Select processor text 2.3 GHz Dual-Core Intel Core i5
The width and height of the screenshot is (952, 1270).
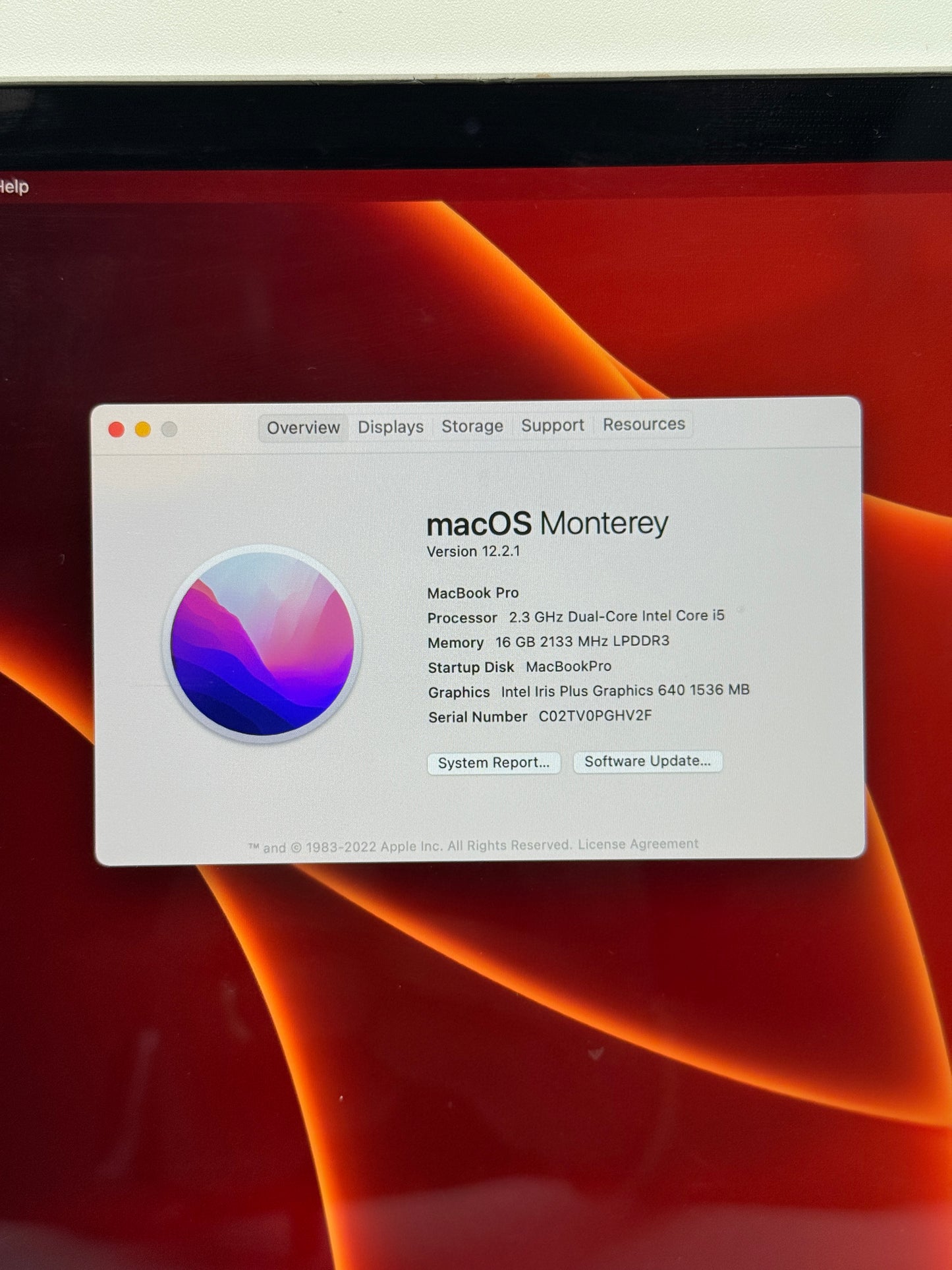click(x=617, y=616)
